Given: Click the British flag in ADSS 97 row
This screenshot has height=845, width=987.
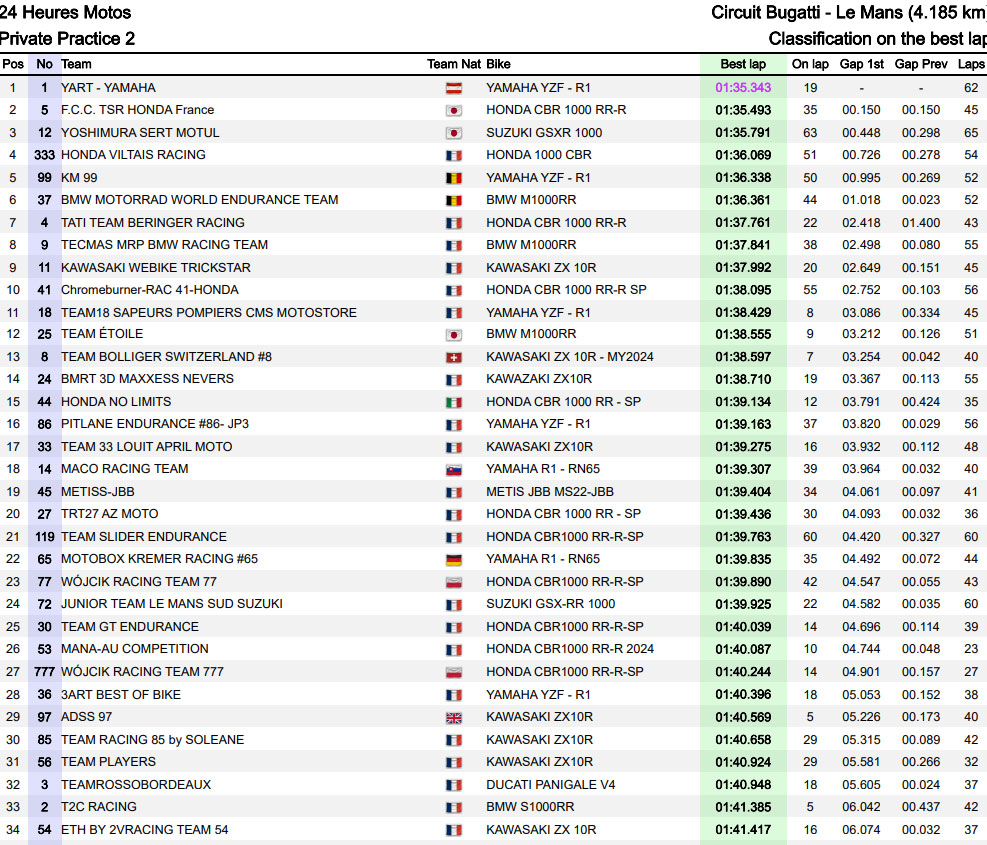Looking at the screenshot, I should (x=453, y=717).
